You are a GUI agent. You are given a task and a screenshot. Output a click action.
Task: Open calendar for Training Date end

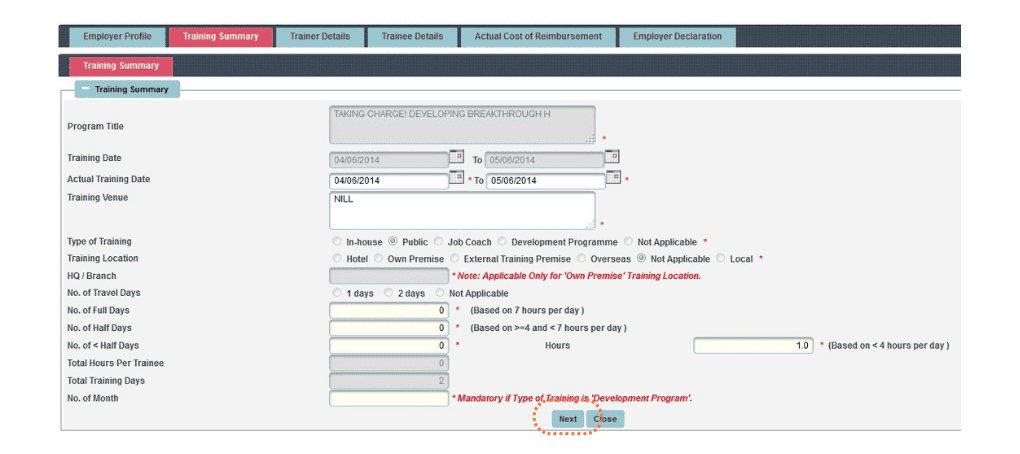coord(612,157)
